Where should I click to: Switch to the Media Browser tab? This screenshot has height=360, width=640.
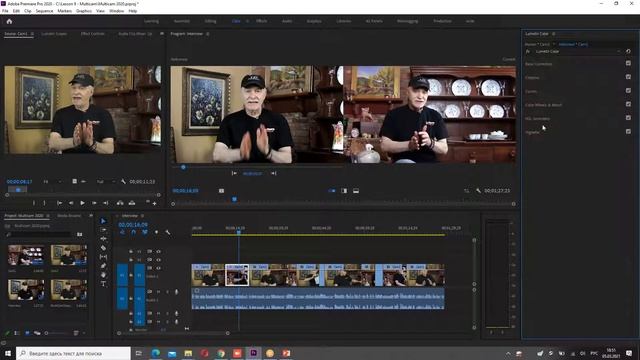pos(69,216)
